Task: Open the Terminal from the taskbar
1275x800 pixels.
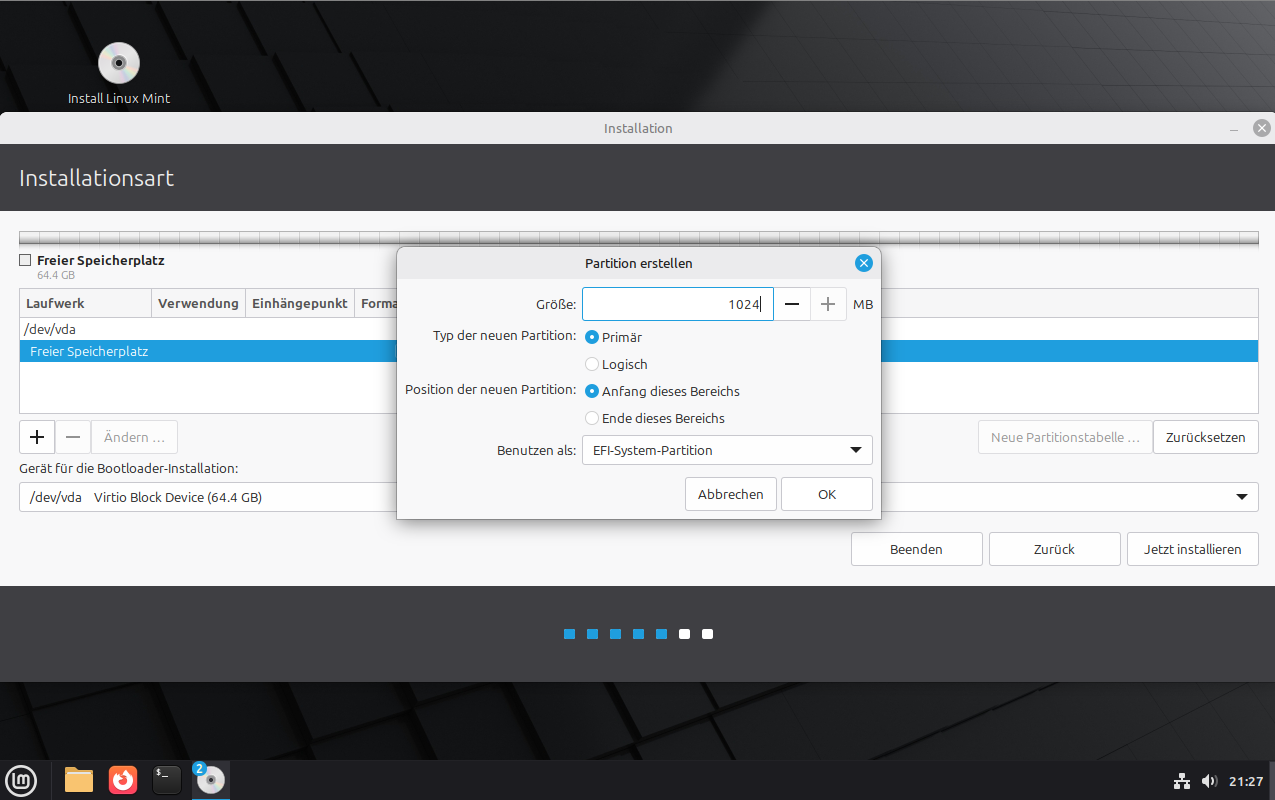Action: click(x=167, y=780)
